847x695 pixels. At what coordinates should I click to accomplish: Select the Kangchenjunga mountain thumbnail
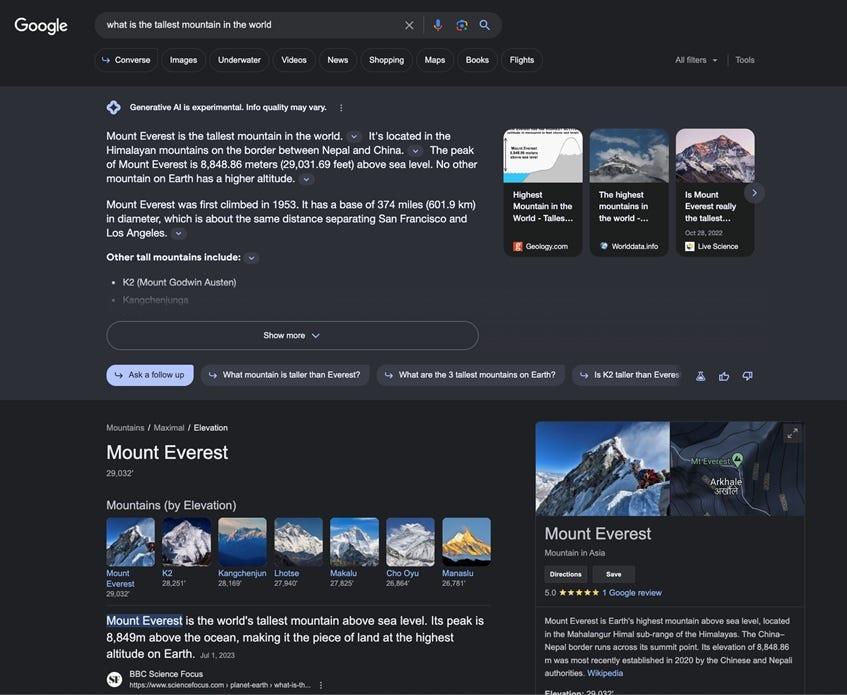[x=242, y=542]
